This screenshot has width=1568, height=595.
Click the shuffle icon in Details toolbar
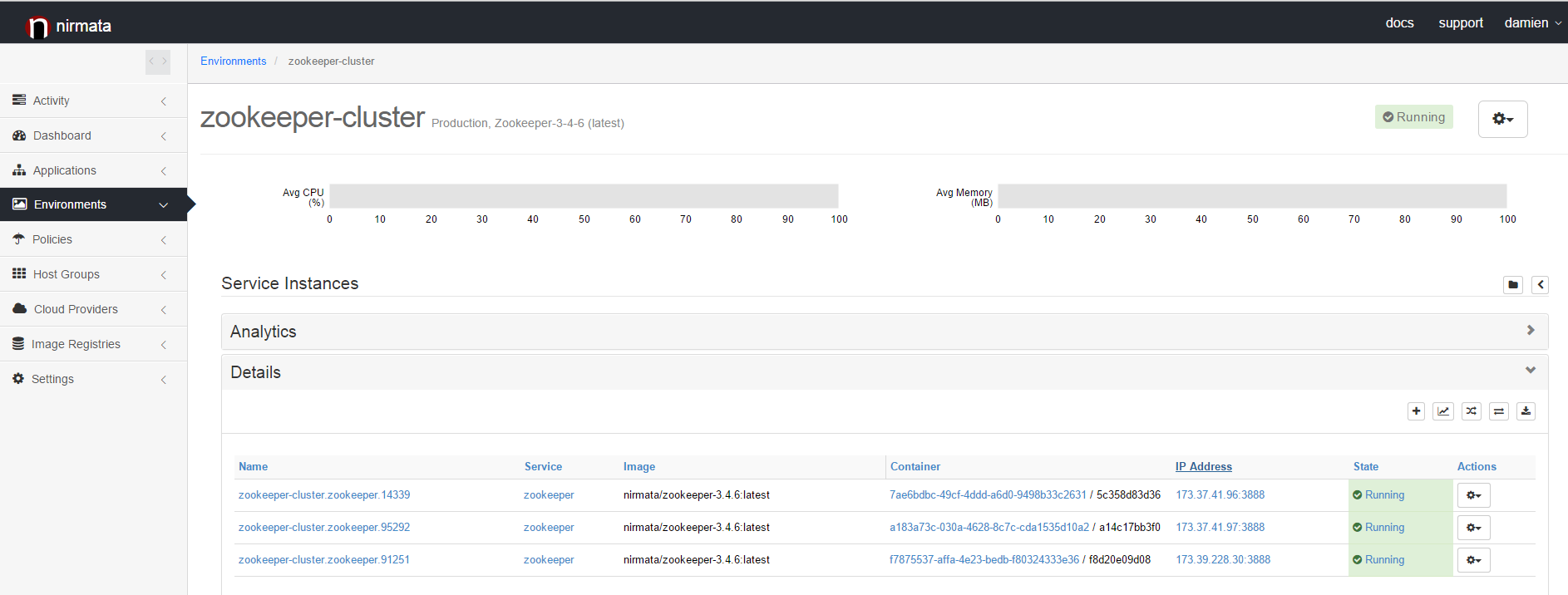(1472, 411)
